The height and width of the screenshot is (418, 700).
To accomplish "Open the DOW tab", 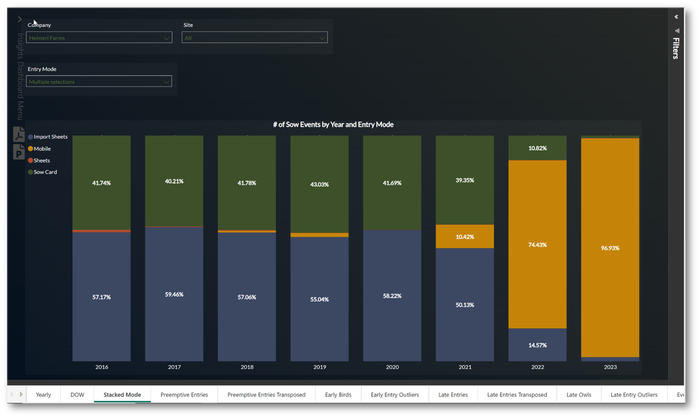I will (77, 395).
